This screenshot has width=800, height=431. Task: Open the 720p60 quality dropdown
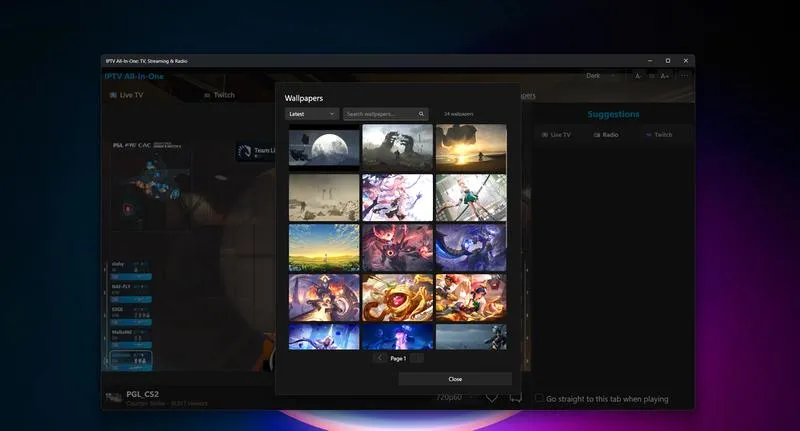point(454,397)
